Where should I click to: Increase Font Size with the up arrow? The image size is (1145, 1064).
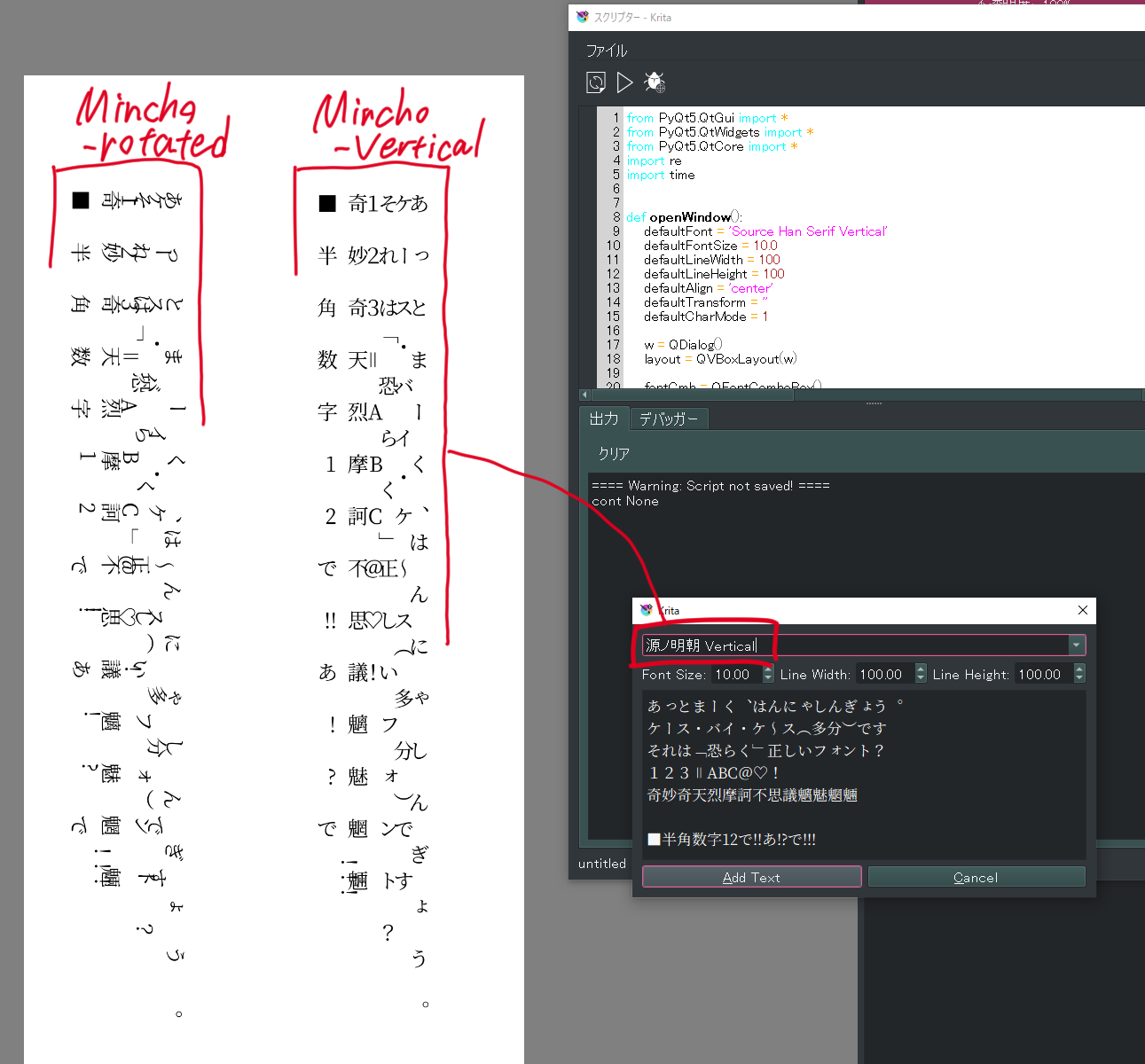click(x=768, y=669)
